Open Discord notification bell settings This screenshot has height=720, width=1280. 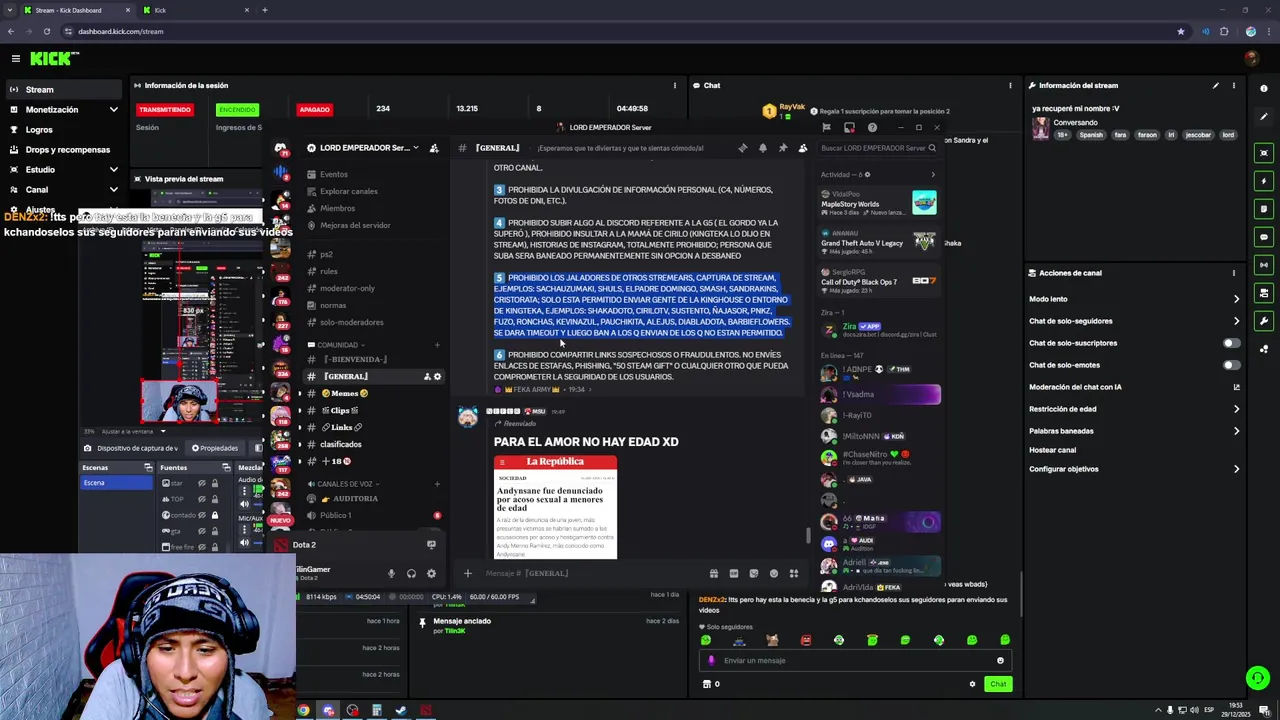[x=762, y=148]
